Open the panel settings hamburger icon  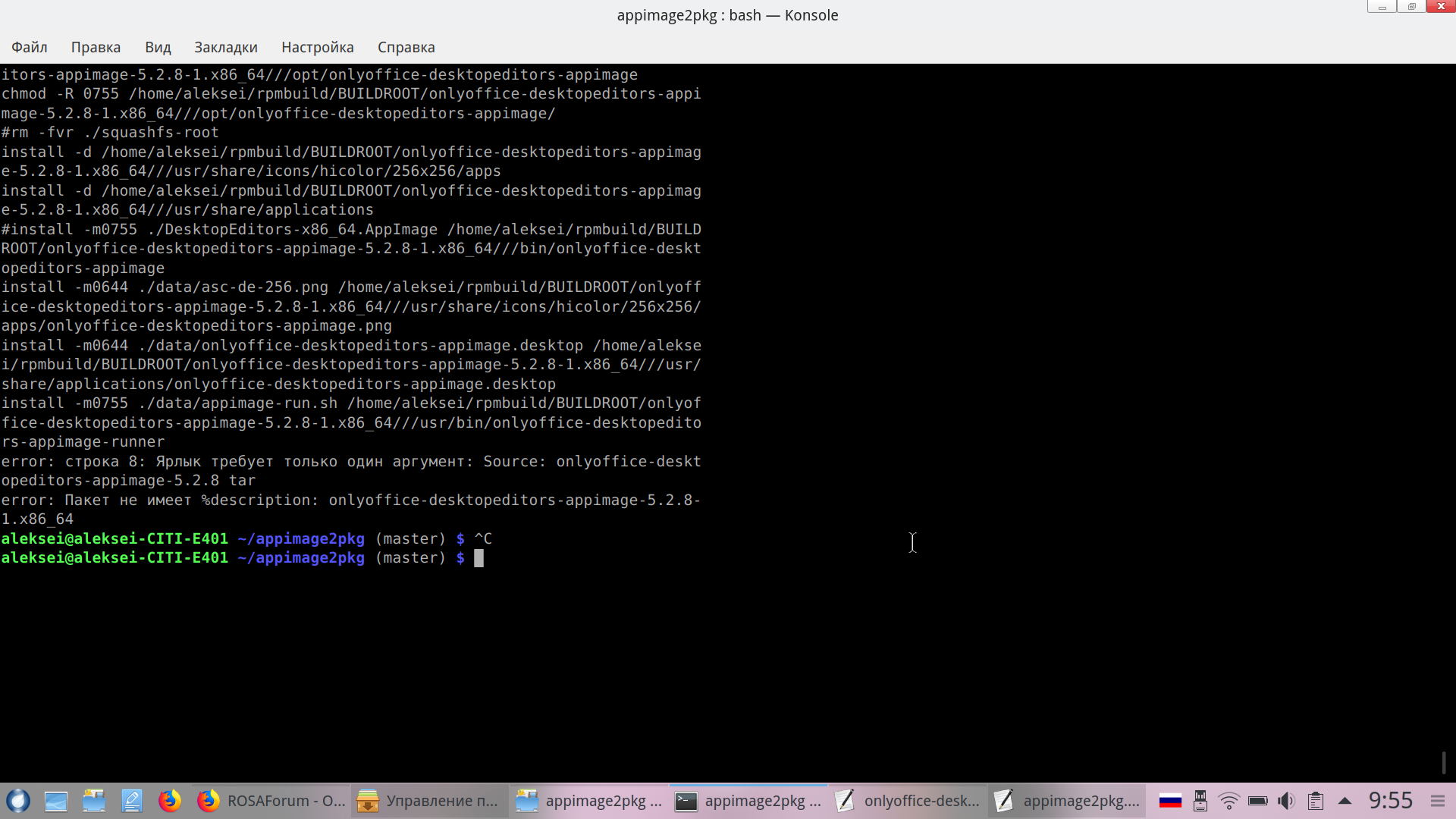pos(1438,801)
